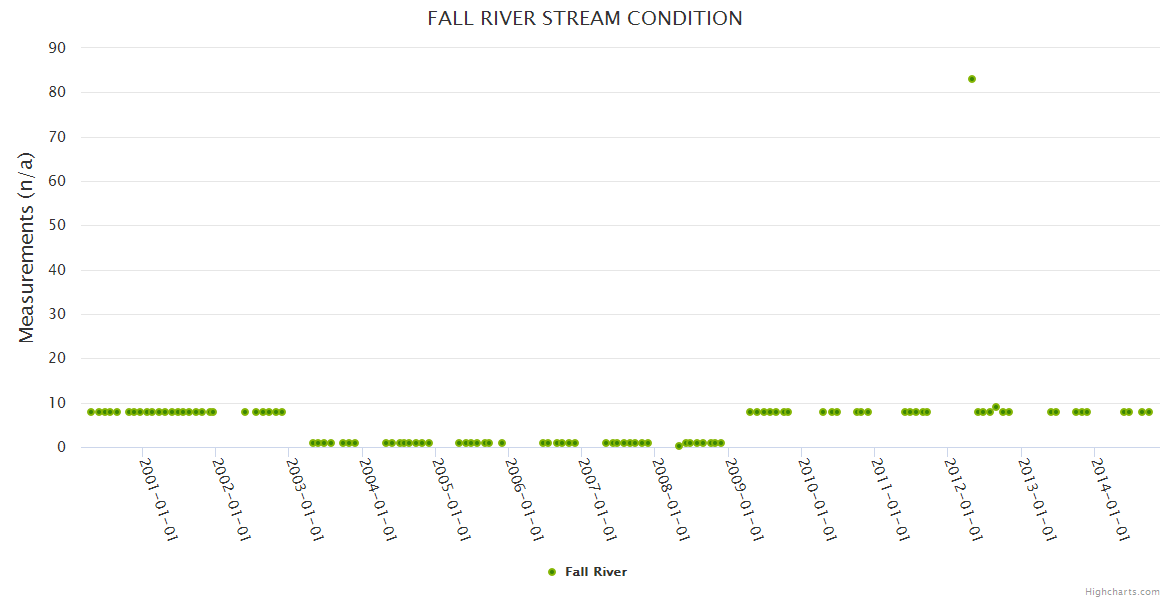This screenshot has height=600, width=1170.
Task: Click the 2008-01-01 x-axis label
Action: tap(671, 500)
